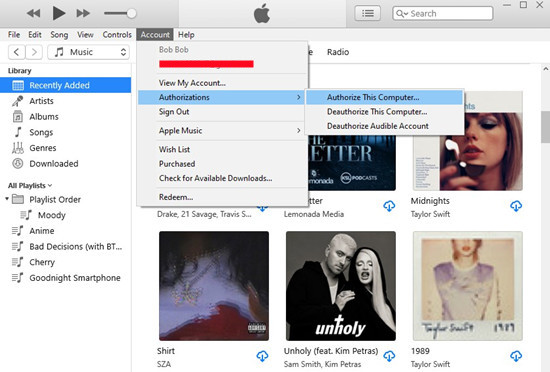Viewport: 550px width, 372px height.
Task: Collapse the Playlist Order folder triangle
Action: [7, 199]
